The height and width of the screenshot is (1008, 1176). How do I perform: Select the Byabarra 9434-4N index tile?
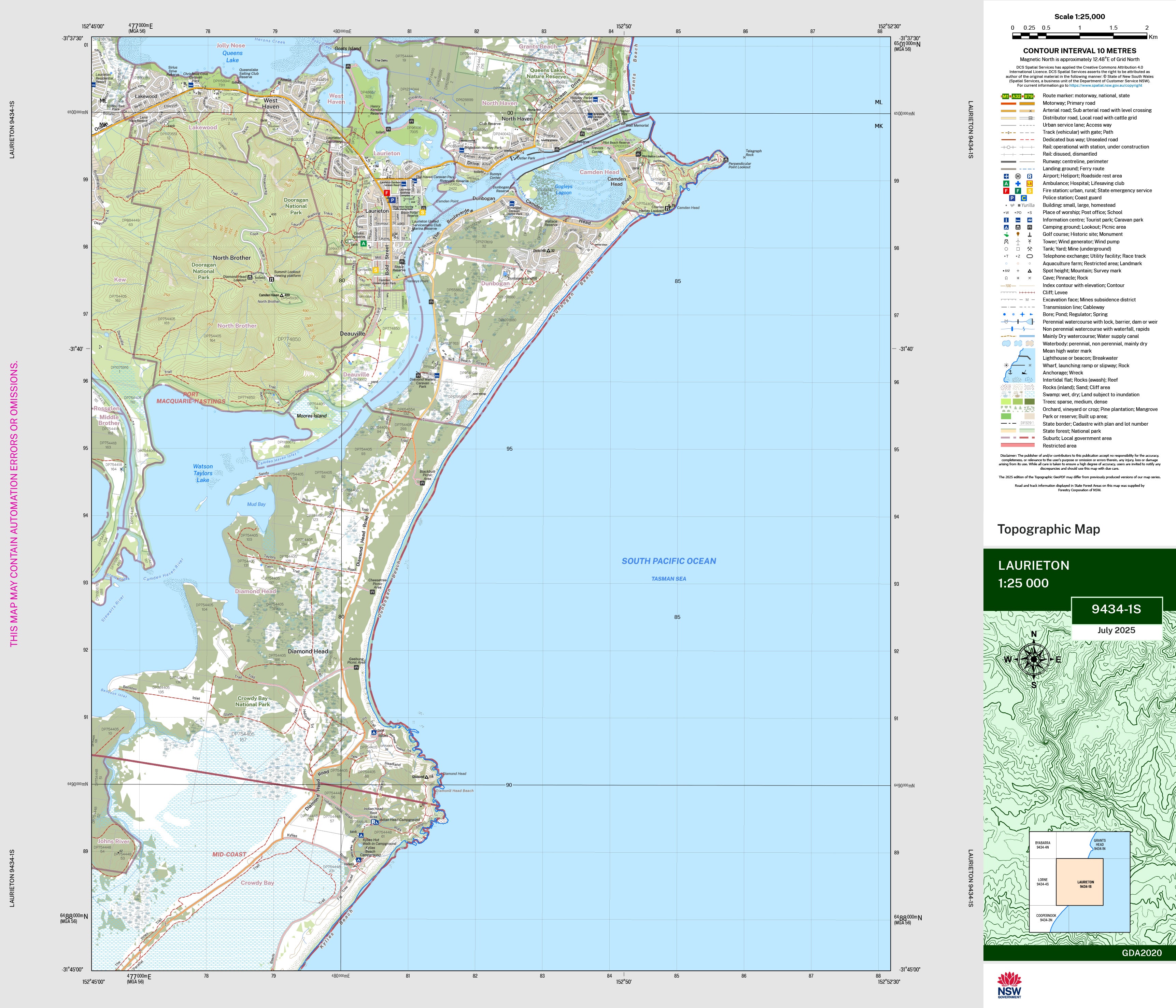(1043, 845)
